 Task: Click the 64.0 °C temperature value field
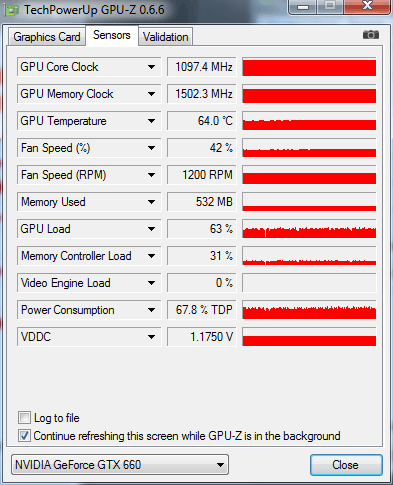pos(202,121)
